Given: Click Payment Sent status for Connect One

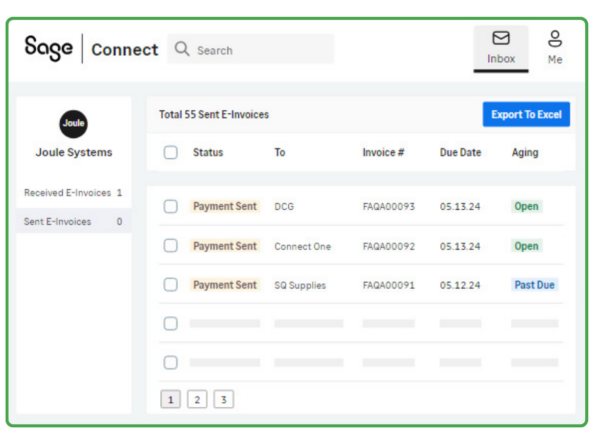Looking at the screenshot, I should [225, 246].
